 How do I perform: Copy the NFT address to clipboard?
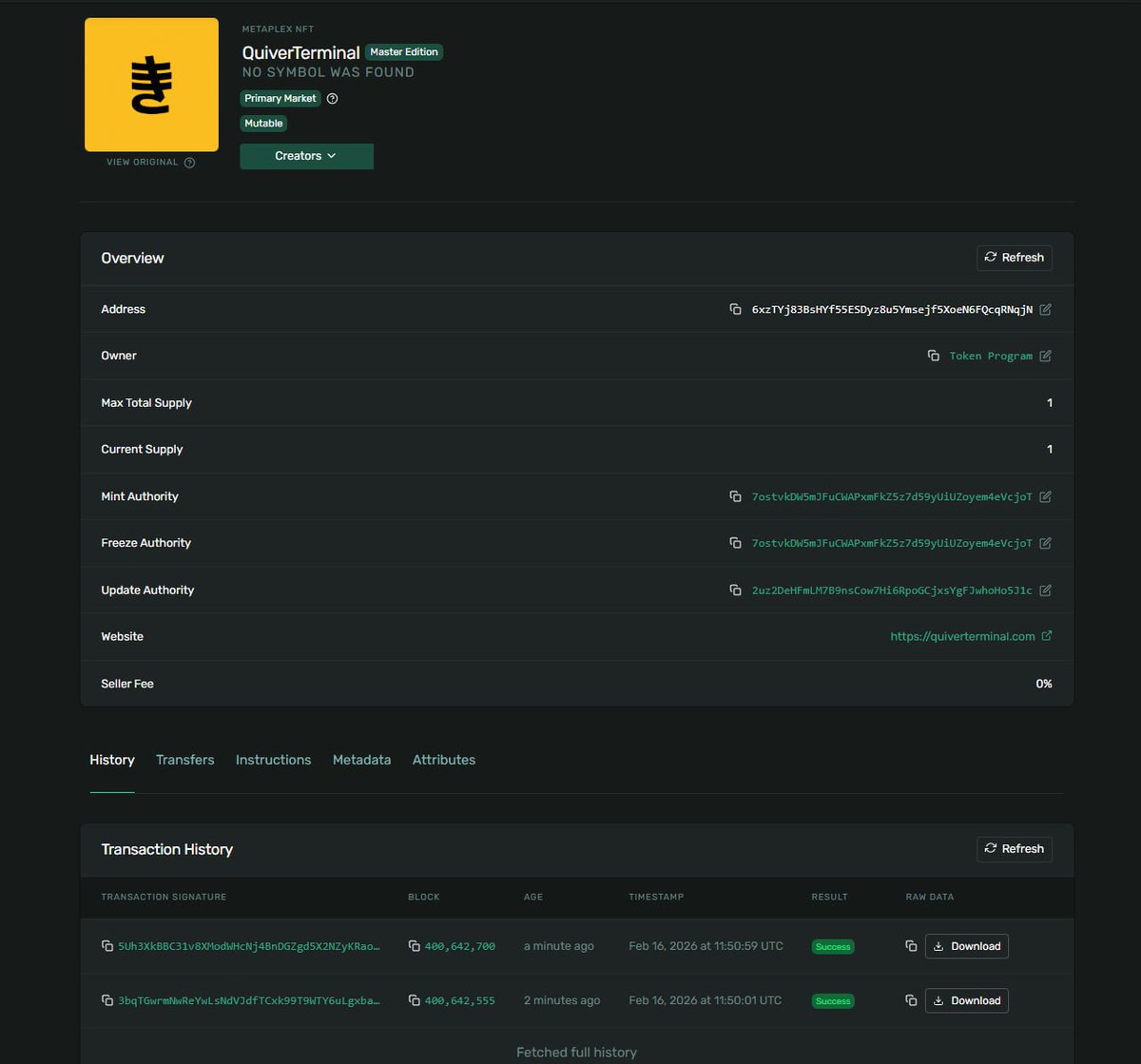(735, 309)
